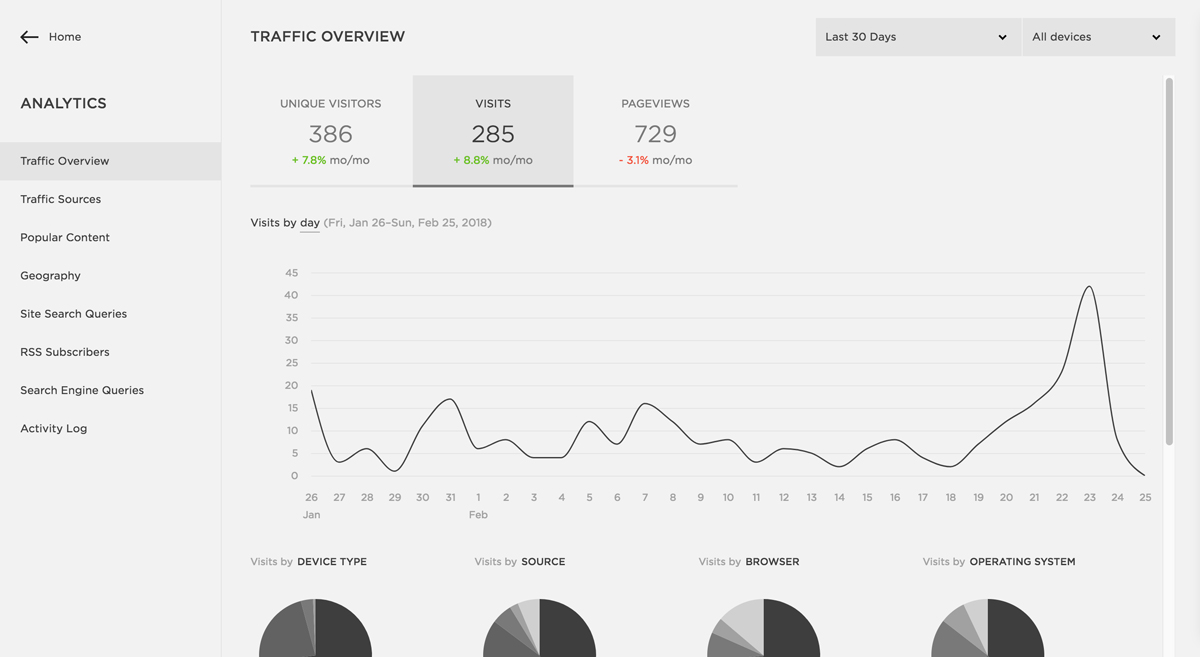Click chevron arrow of Last 30 Days
This screenshot has width=1200, height=657.
coord(1002,38)
